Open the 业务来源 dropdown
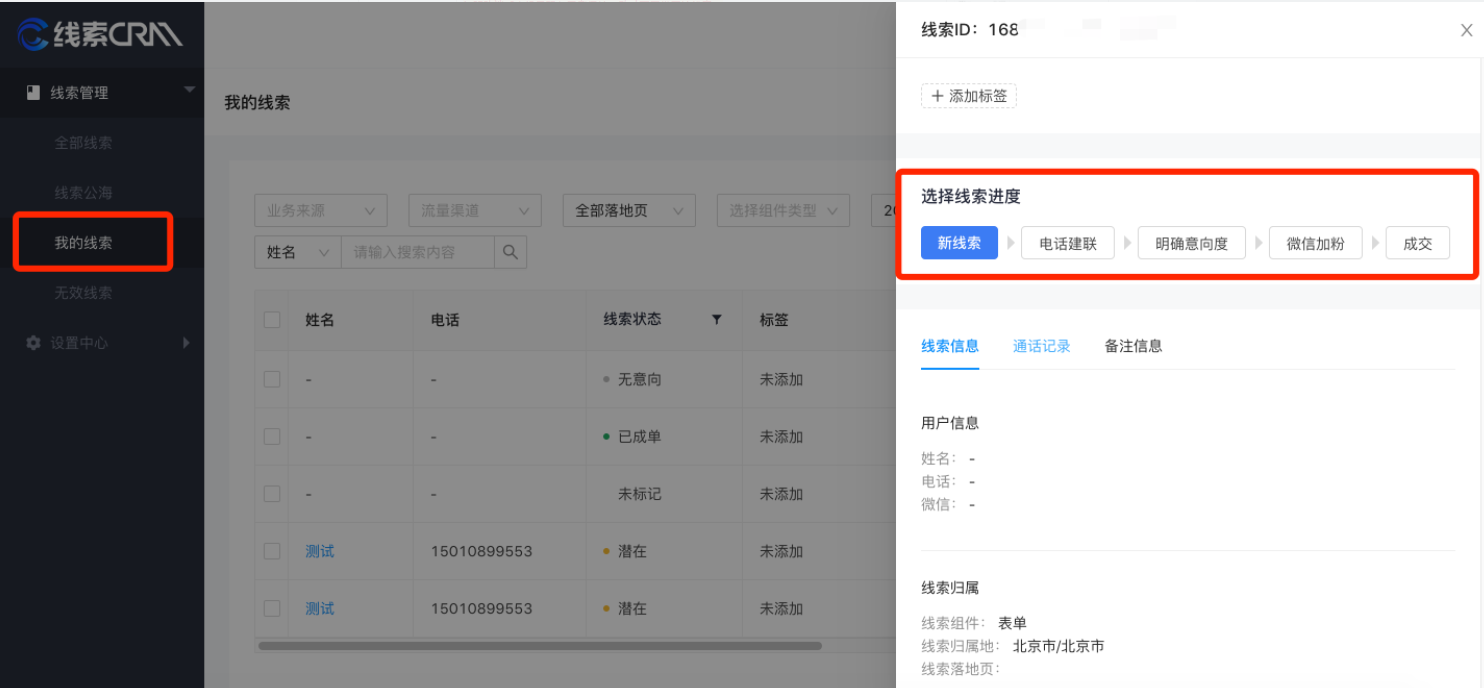 coord(320,210)
